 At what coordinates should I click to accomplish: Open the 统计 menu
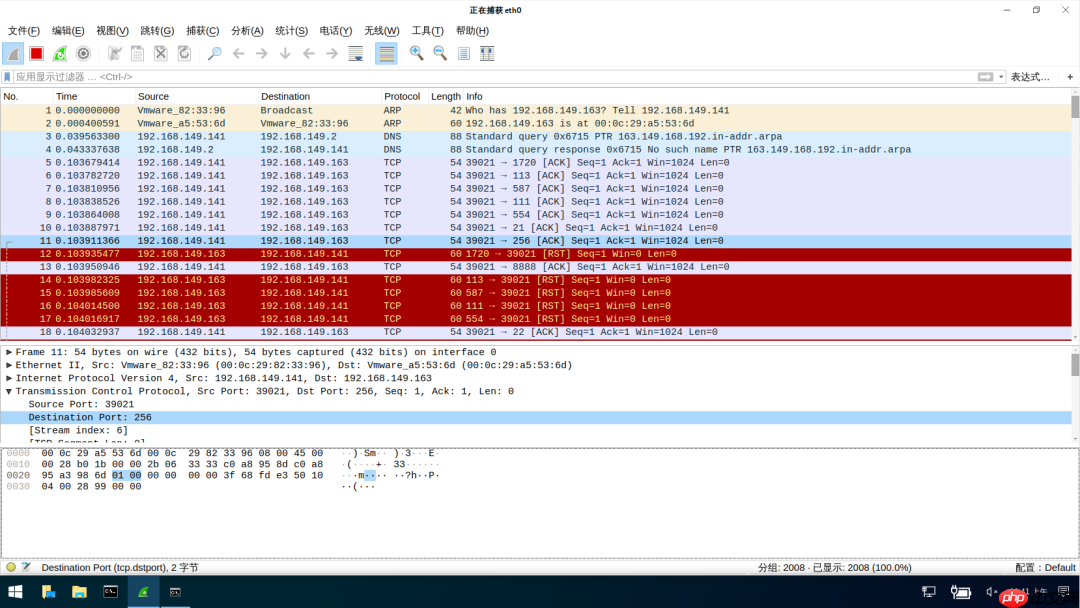tap(291, 31)
